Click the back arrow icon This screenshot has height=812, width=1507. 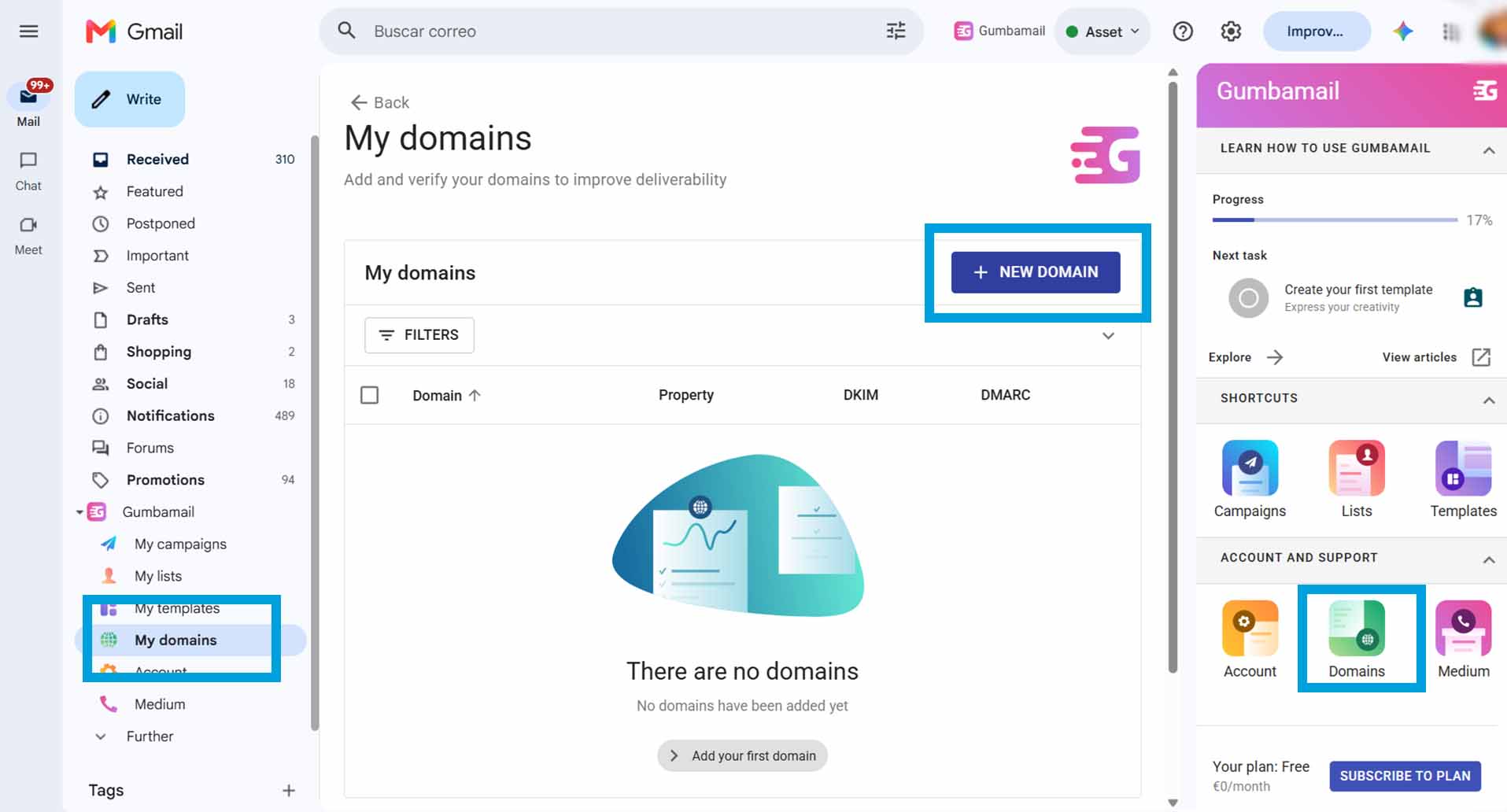(x=359, y=102)
